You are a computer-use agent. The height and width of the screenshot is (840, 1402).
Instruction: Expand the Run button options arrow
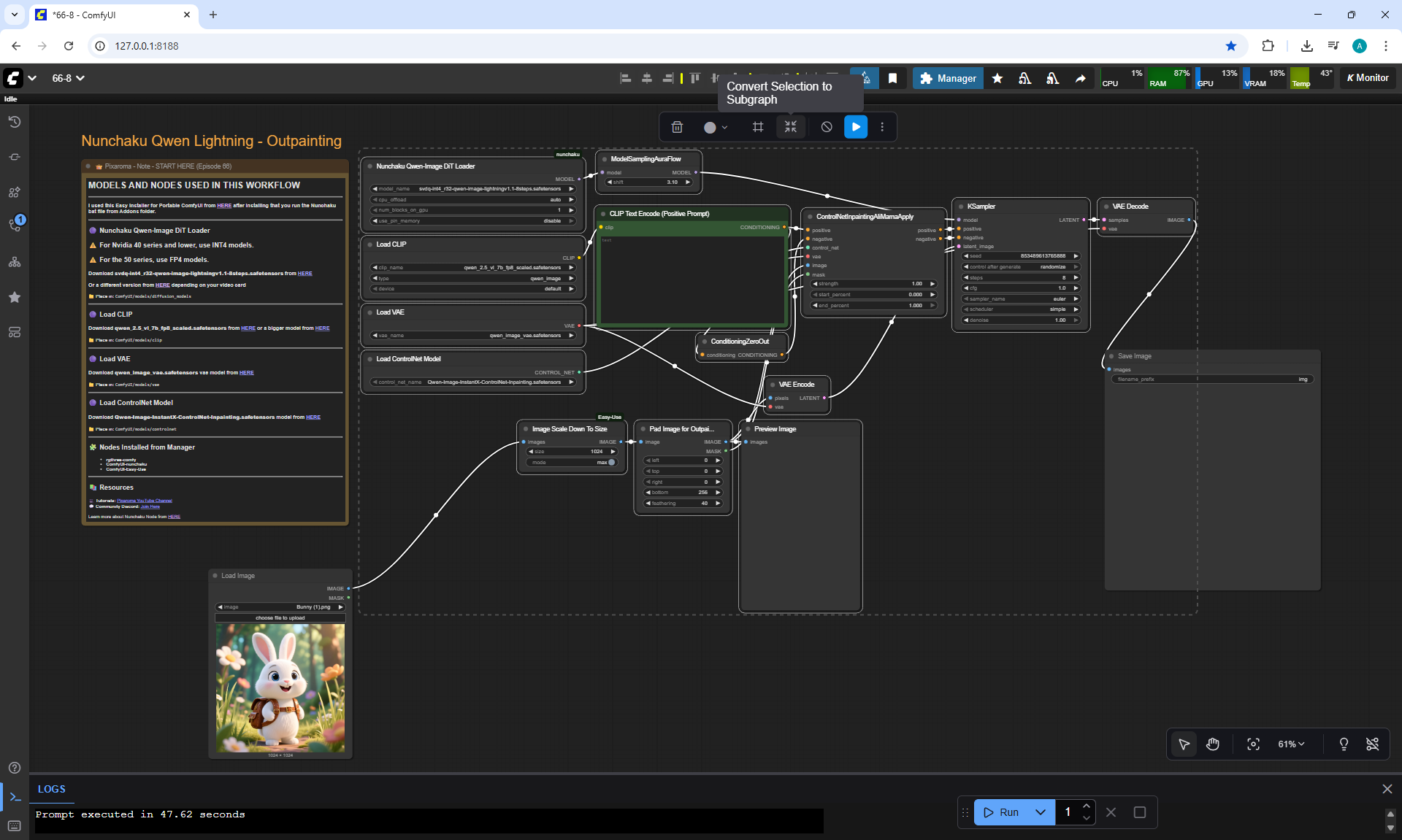click(1041, 812)
